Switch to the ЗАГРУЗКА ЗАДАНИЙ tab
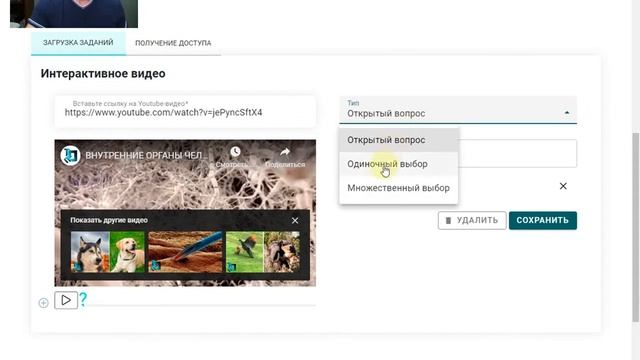The height and width of the screenshot is (360, 640). click(x=78, y=42)
